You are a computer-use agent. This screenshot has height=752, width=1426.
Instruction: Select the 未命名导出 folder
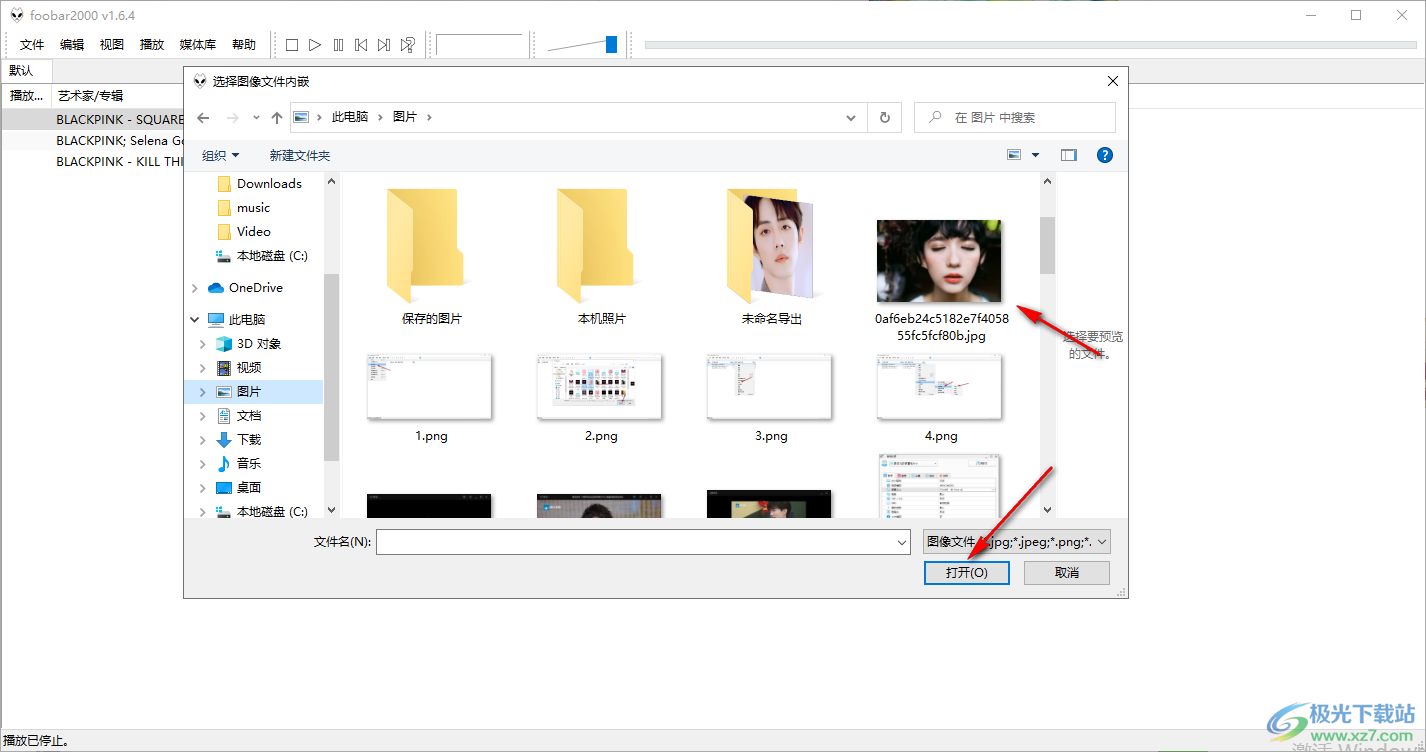click(x=772, y=258)
